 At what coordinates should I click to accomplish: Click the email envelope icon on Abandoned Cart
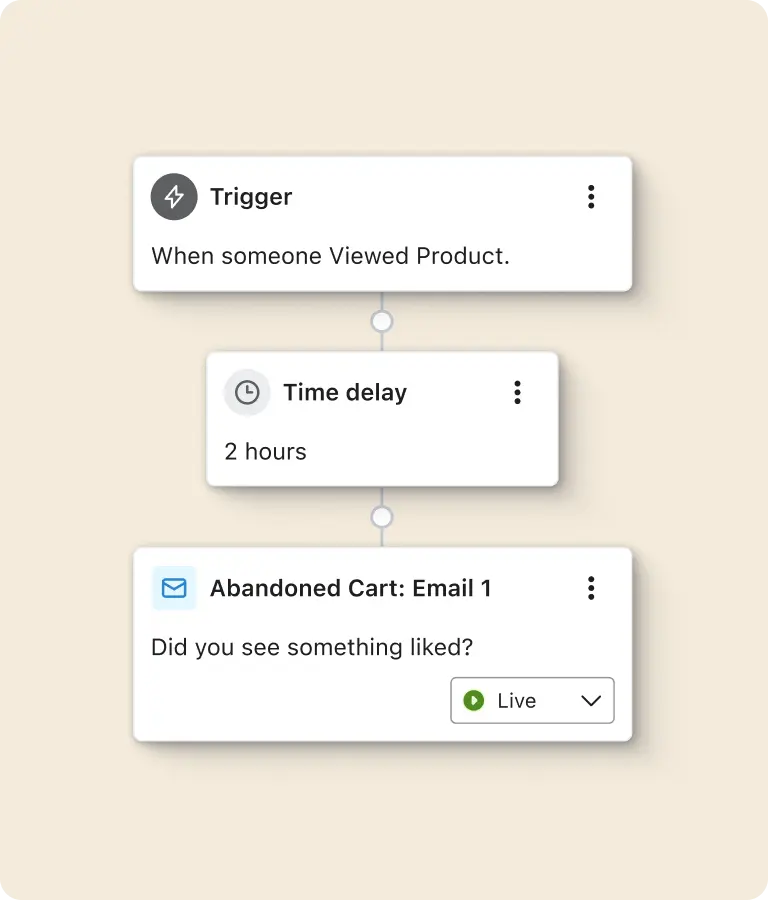[x=174, y=588]
